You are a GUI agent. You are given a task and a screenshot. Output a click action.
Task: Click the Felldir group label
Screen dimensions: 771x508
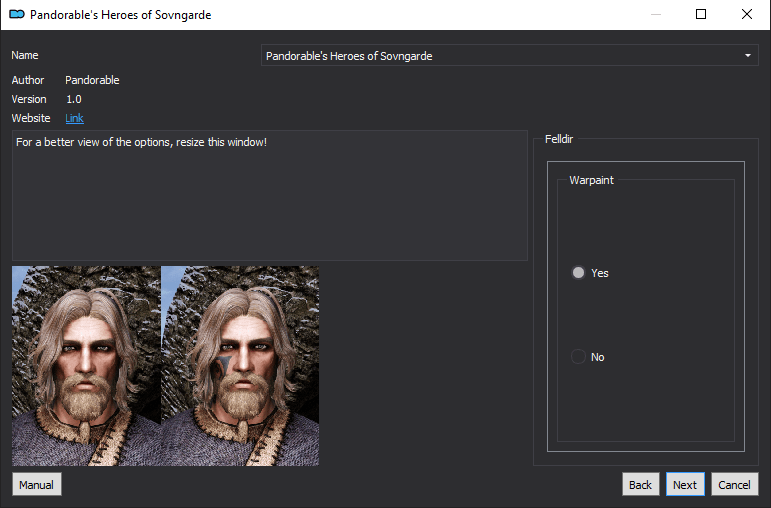(x=559, y=139)
